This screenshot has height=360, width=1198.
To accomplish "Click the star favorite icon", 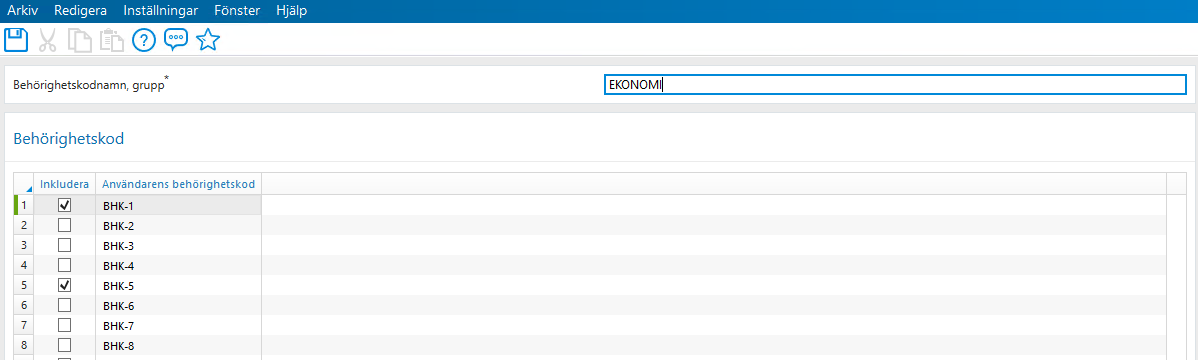I will (x=208, y=40).
